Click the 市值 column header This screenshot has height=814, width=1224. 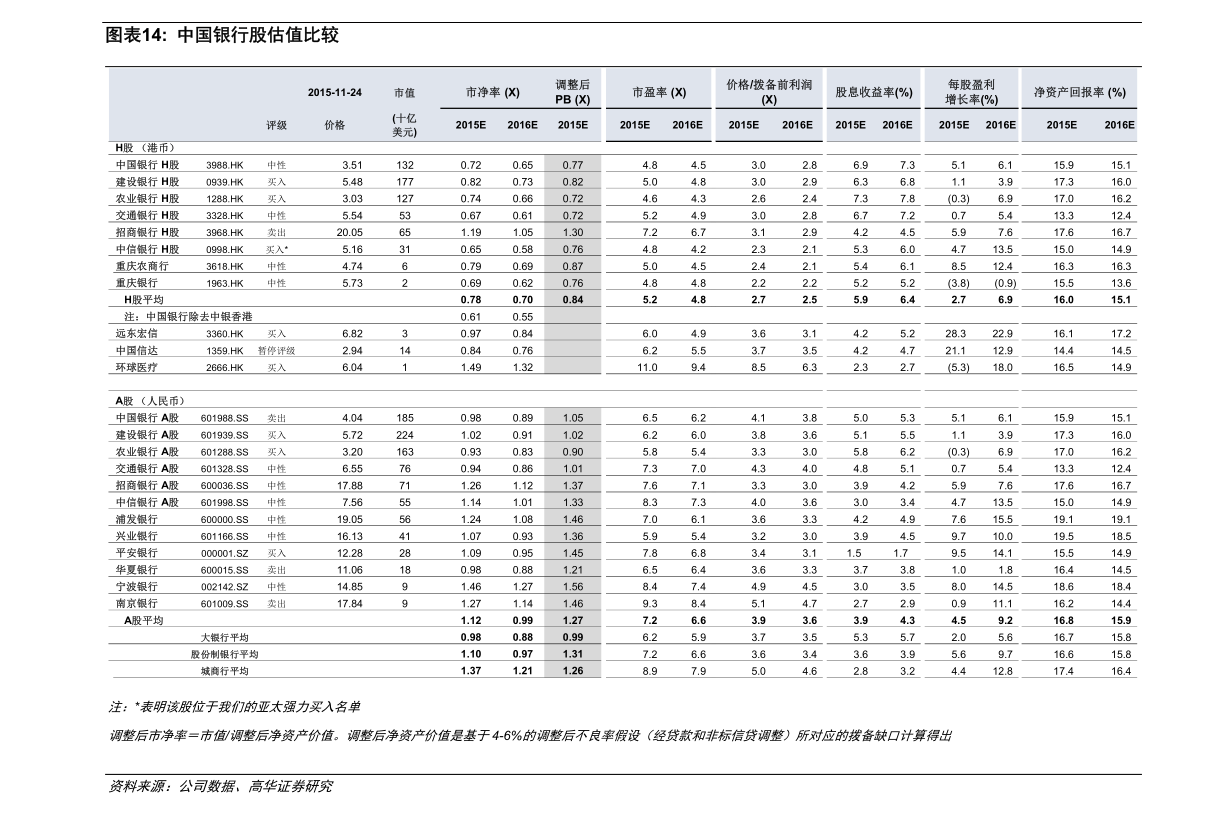404,92
